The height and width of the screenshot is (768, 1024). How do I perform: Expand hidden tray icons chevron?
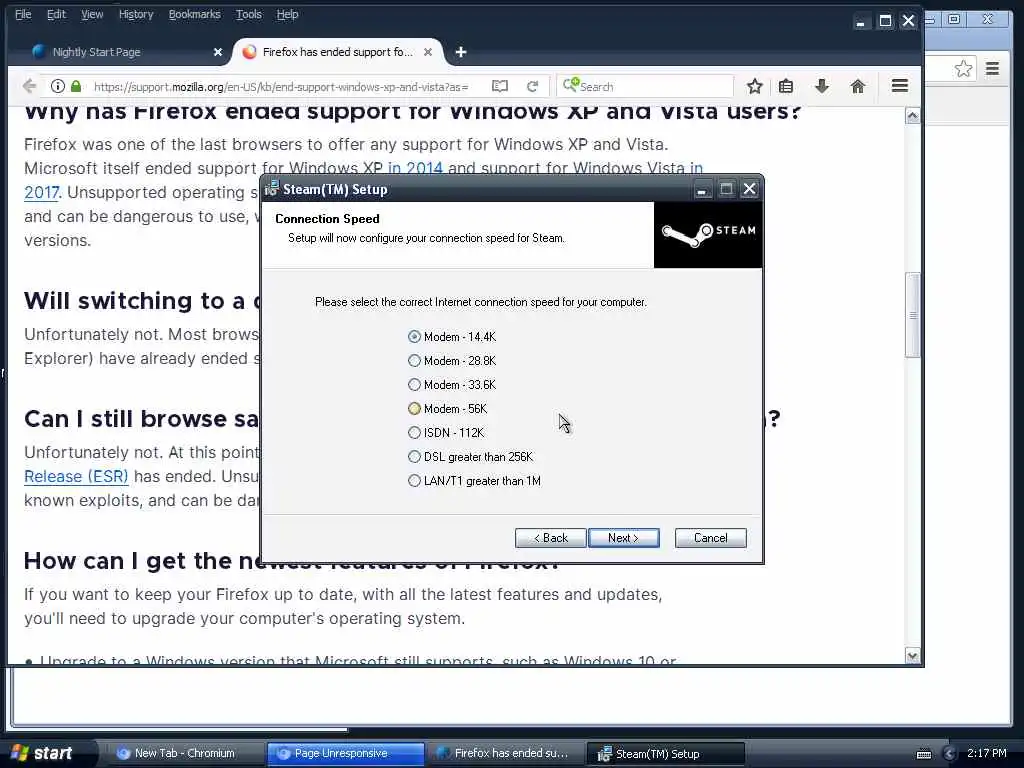pyautogui.click(x=950, y=754)
